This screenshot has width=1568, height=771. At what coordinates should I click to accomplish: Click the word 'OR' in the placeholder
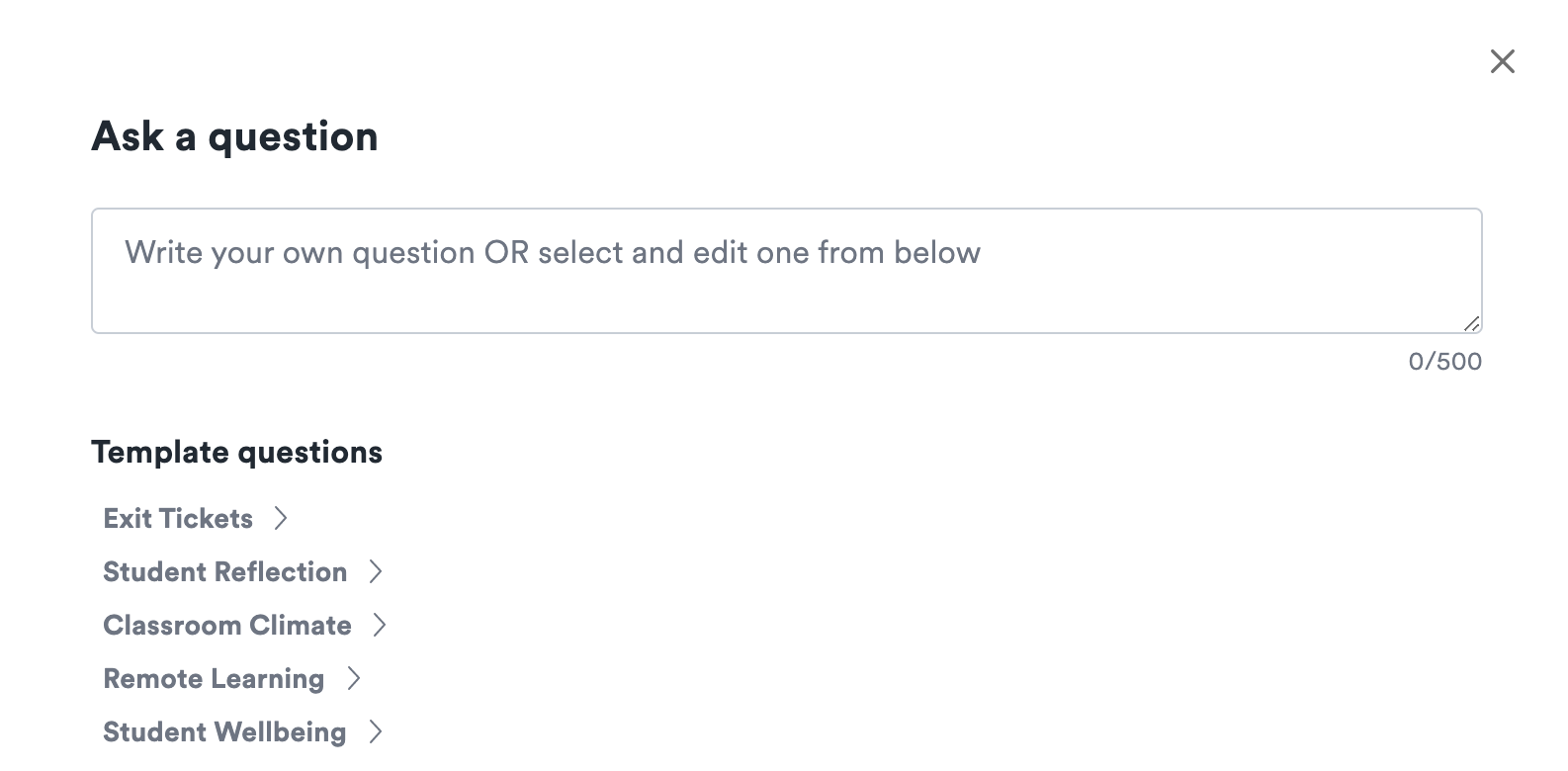point(506,252)
